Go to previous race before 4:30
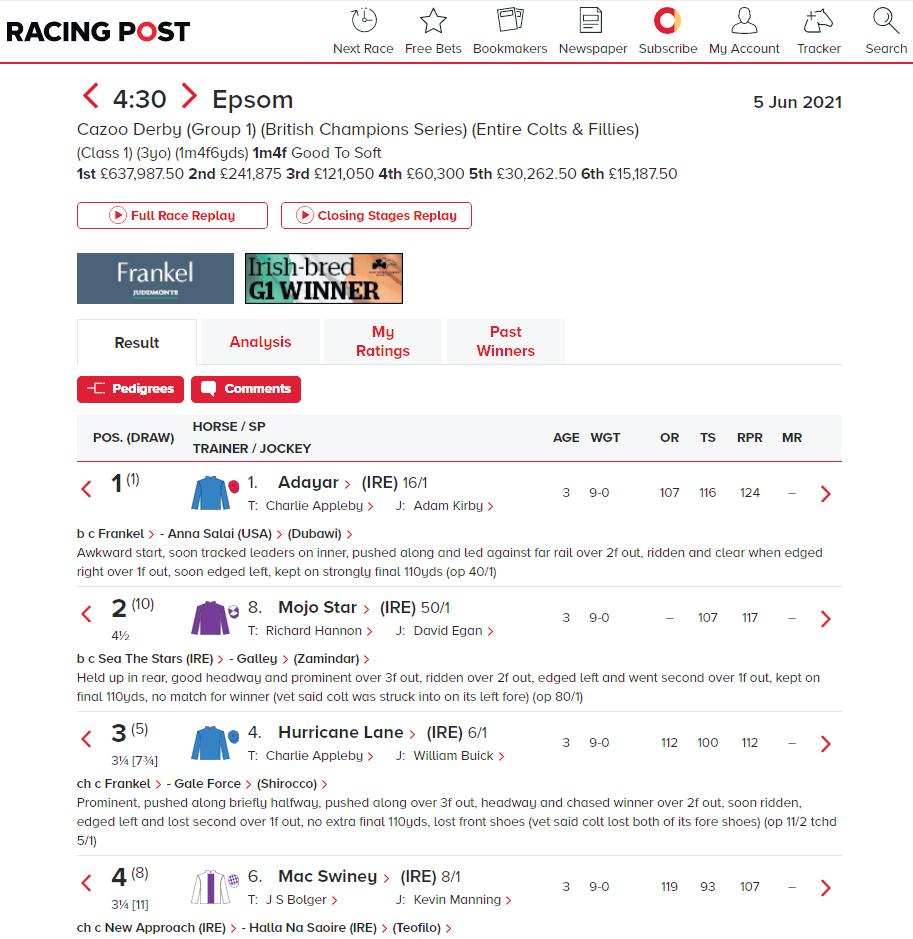Viewport: 913px width, 939px height. point(90,96)
